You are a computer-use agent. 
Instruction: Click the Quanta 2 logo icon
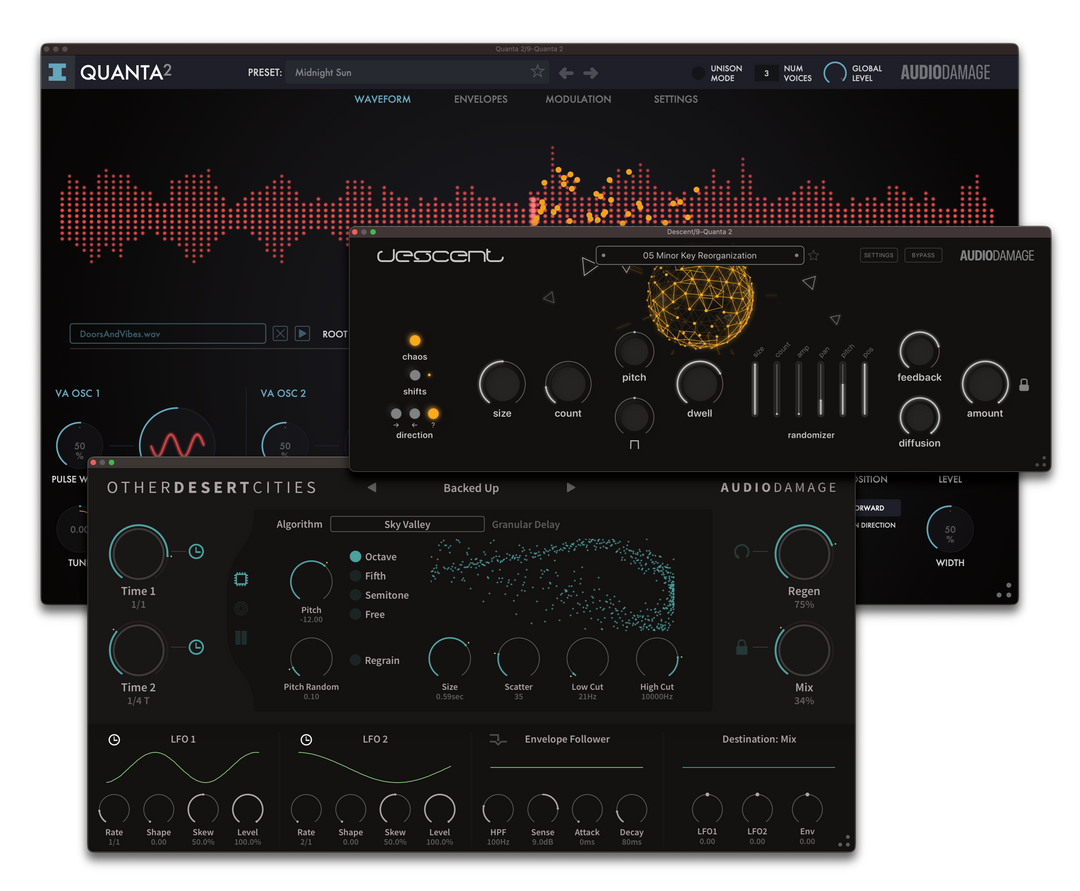(57, 72)
